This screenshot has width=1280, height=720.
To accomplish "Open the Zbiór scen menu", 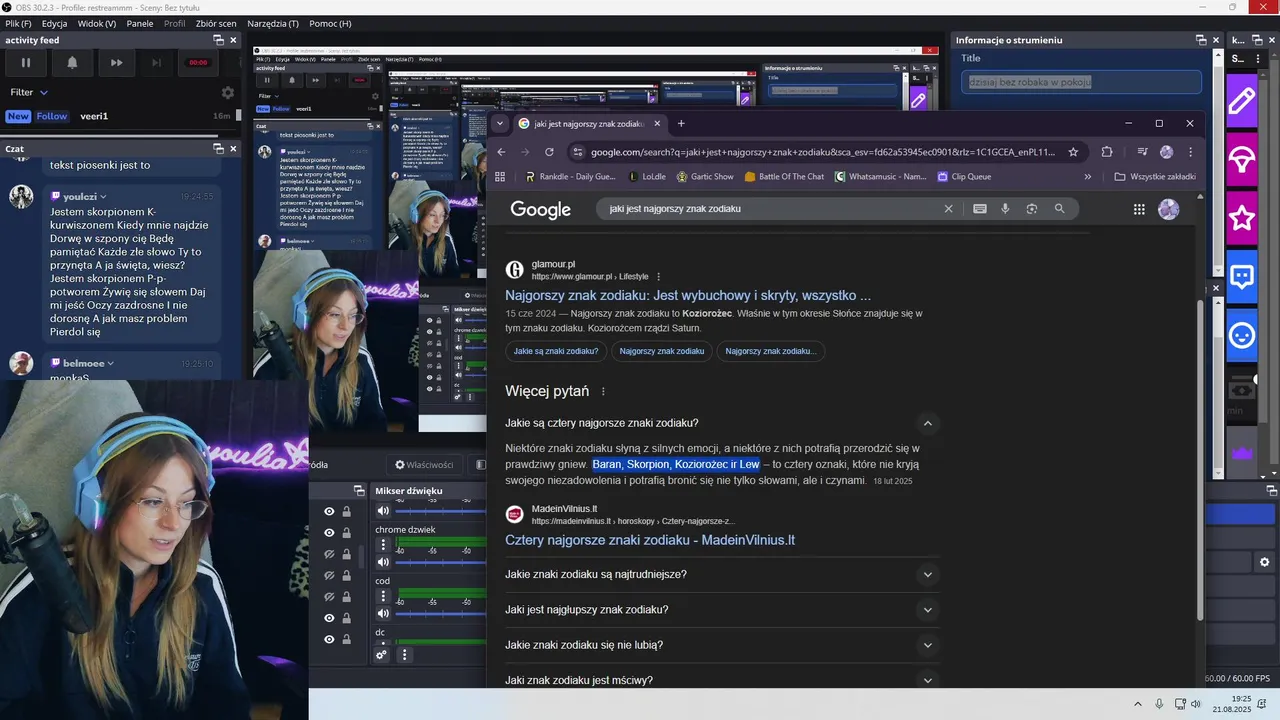I will tap(217, 23).
